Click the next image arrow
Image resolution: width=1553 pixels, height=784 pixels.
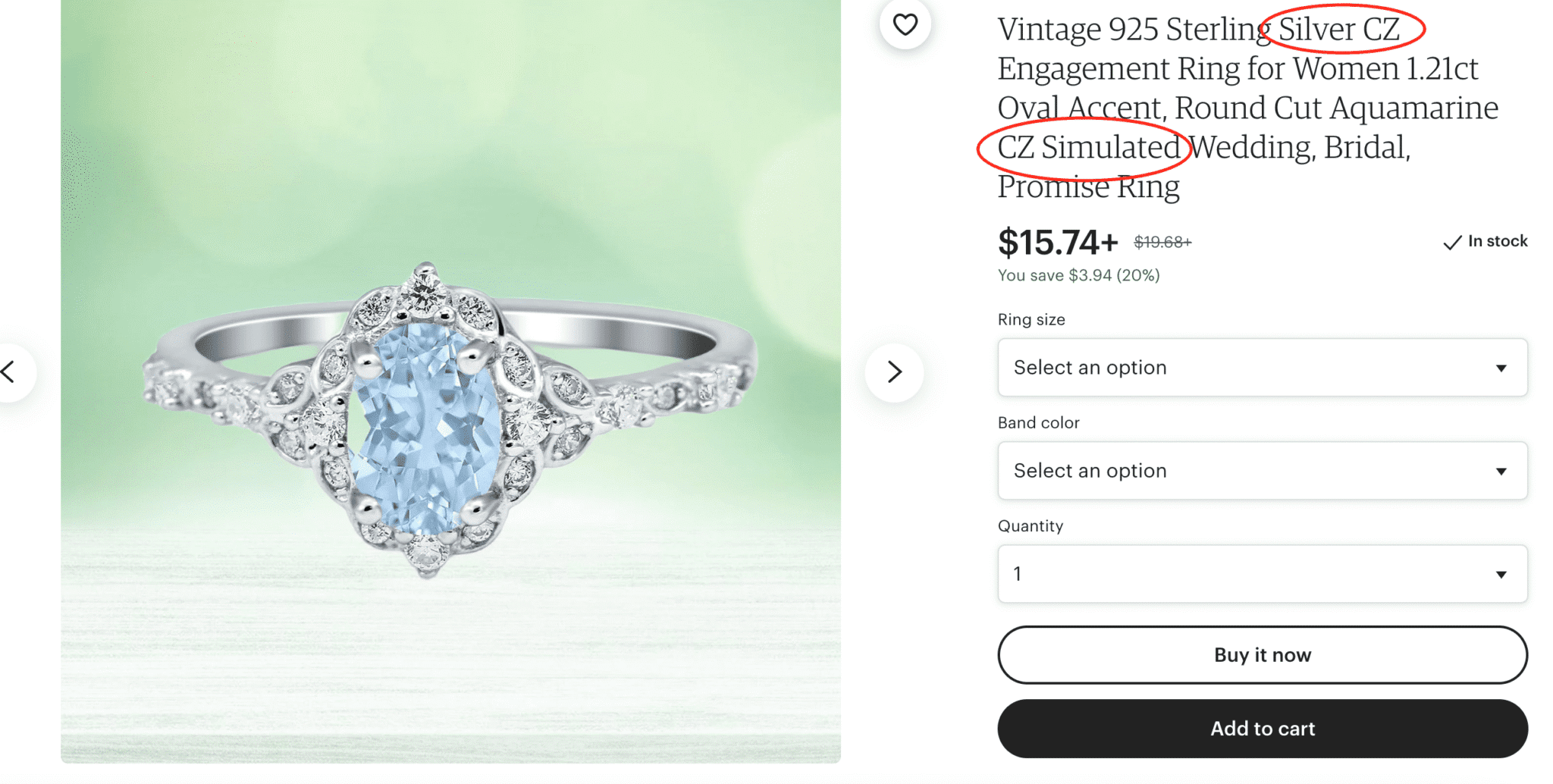pos(894,372)
